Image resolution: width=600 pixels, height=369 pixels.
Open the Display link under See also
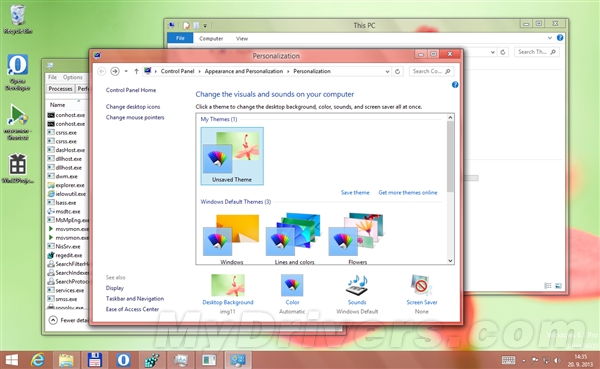tap(115, 288)
